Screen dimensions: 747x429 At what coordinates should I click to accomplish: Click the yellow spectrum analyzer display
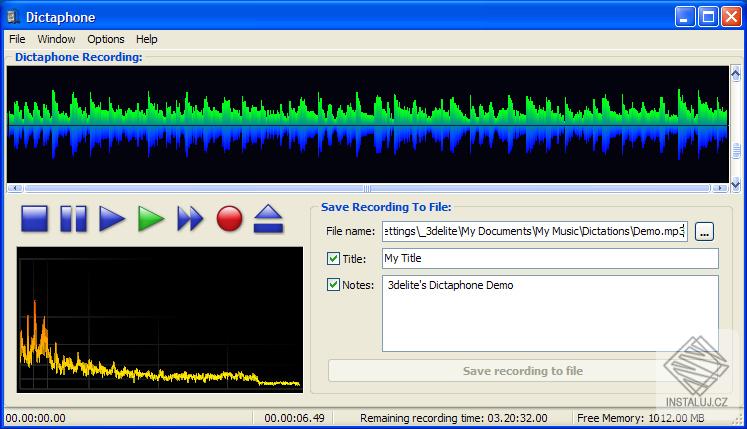160,319
